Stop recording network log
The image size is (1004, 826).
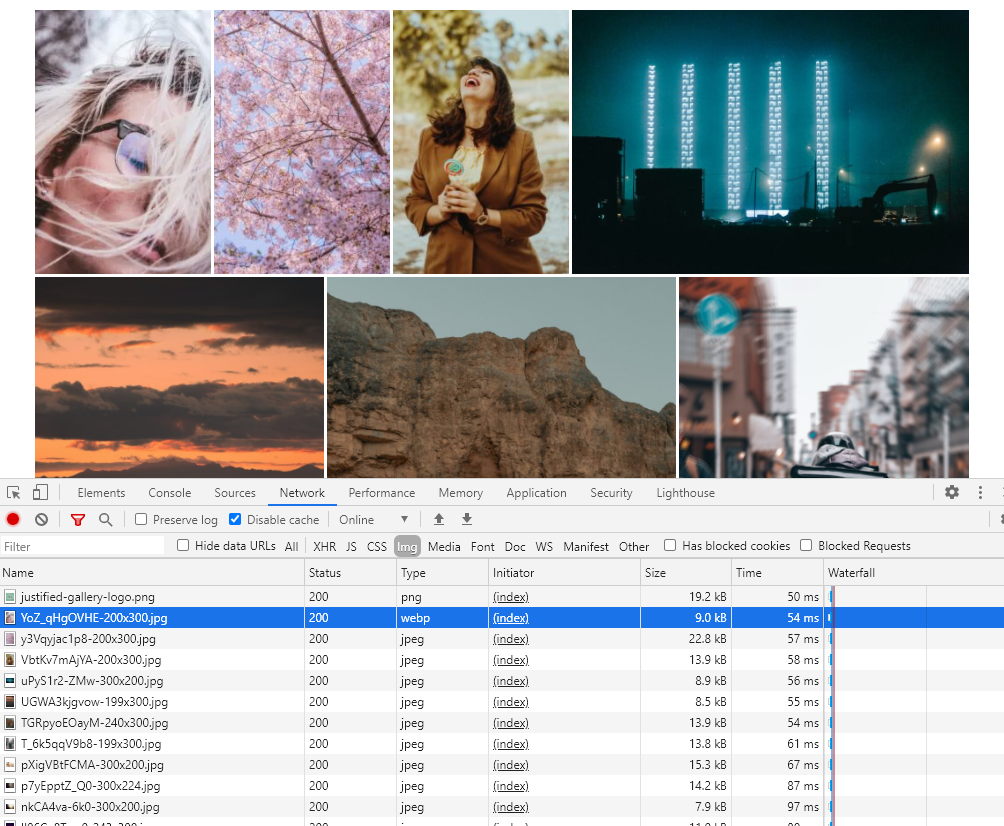coord(13,519)
